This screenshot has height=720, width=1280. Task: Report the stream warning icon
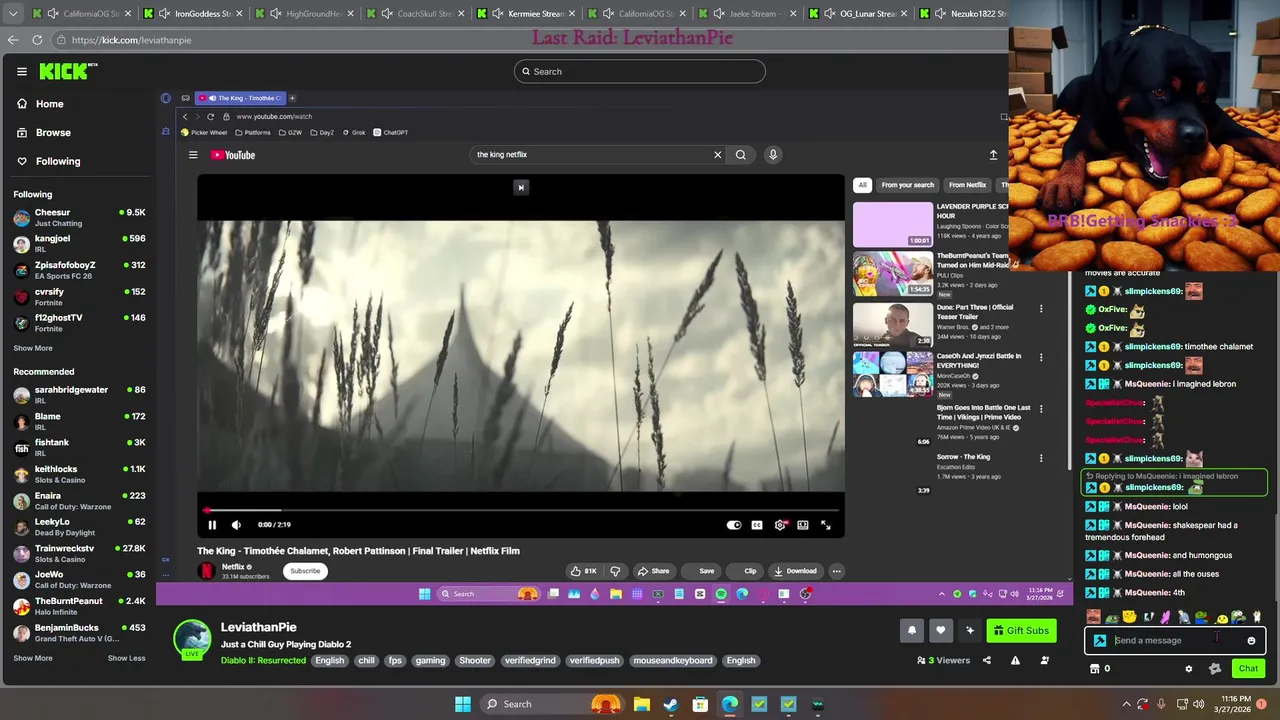click(x=1015, y=661)
